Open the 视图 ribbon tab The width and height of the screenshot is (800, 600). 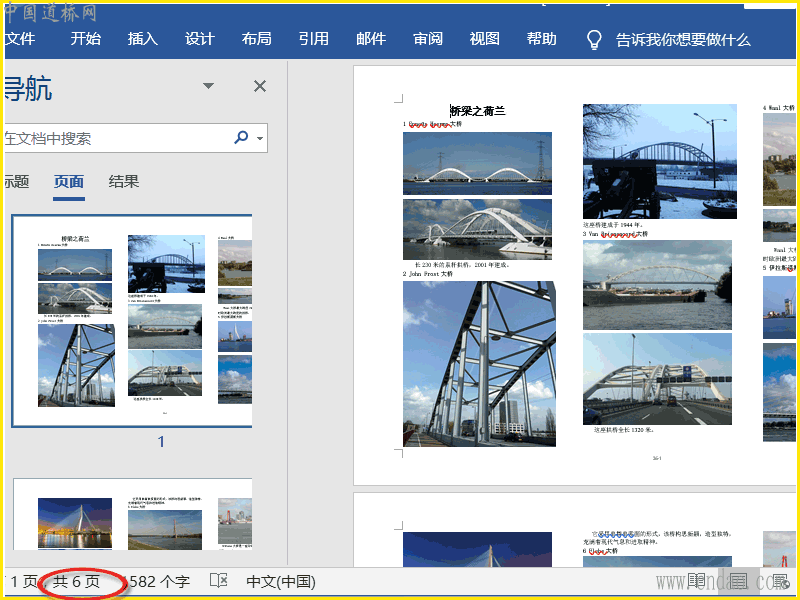pos(484,39)
